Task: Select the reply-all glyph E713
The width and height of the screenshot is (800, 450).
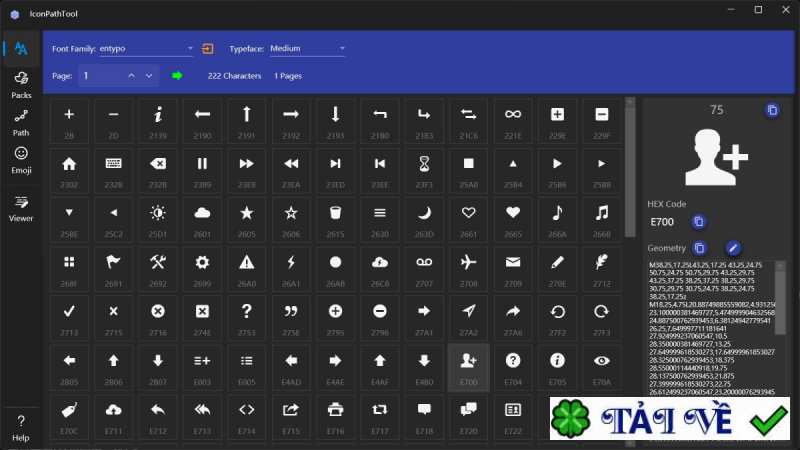Action: (202, 416)
